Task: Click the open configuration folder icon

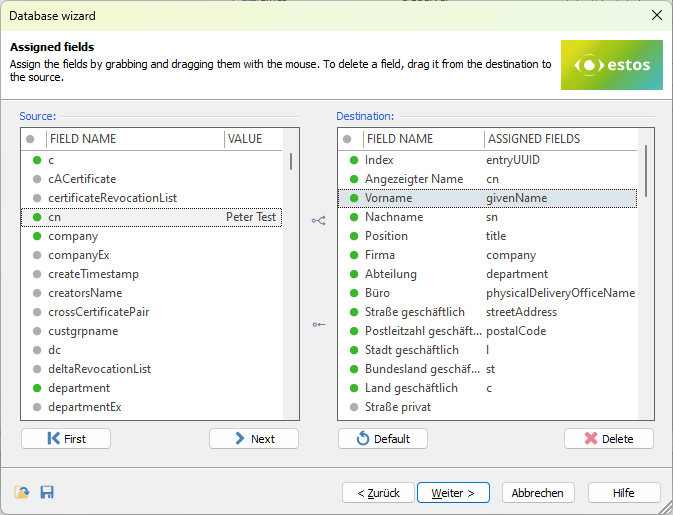Action: (x=22, y=492)
